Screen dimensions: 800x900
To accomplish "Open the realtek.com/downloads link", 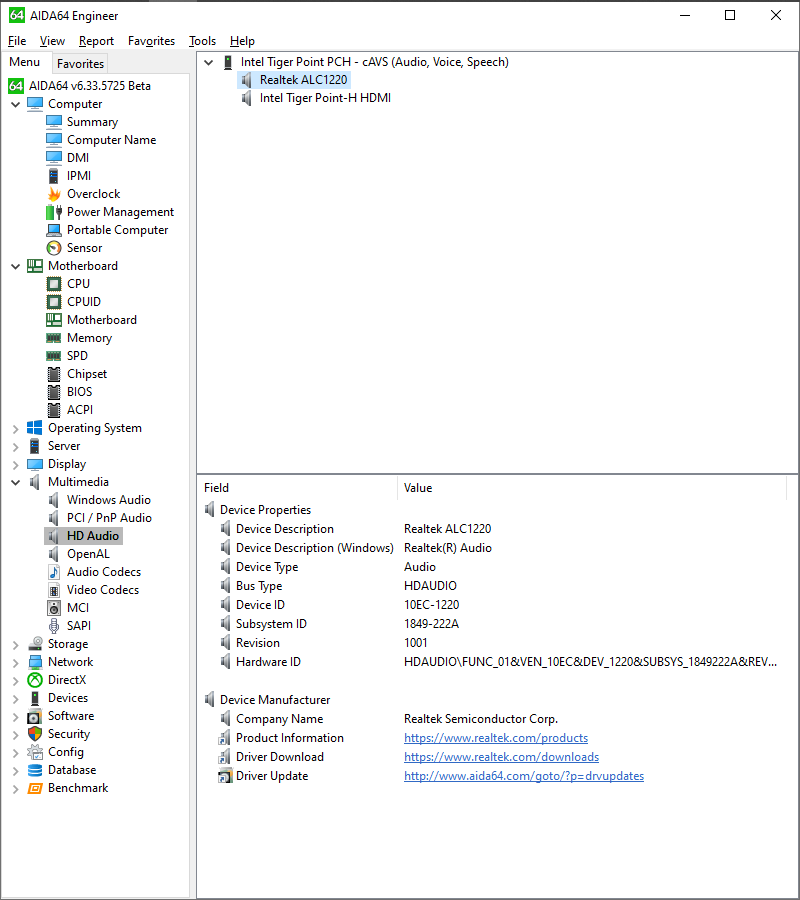I will pos(502,757).
